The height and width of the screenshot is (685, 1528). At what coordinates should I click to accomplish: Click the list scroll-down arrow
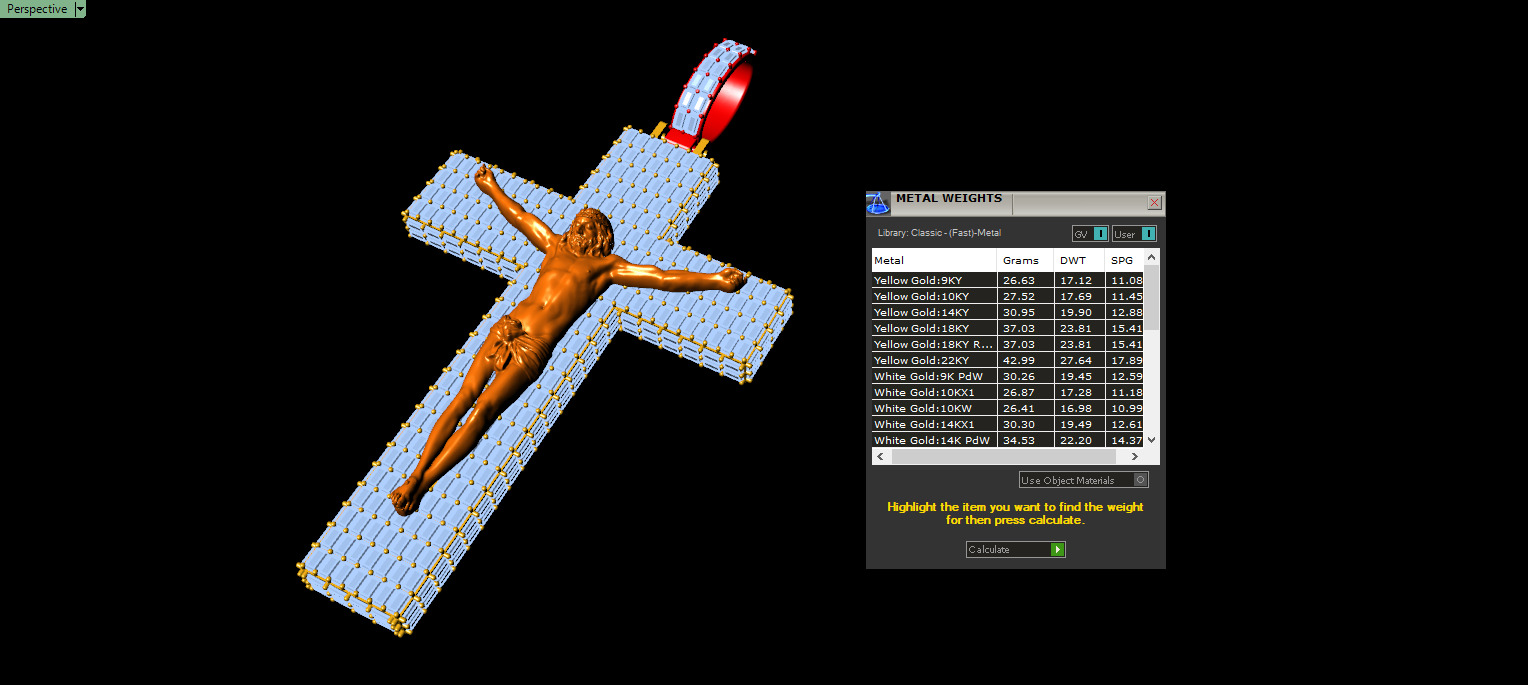coord(1152,439)
